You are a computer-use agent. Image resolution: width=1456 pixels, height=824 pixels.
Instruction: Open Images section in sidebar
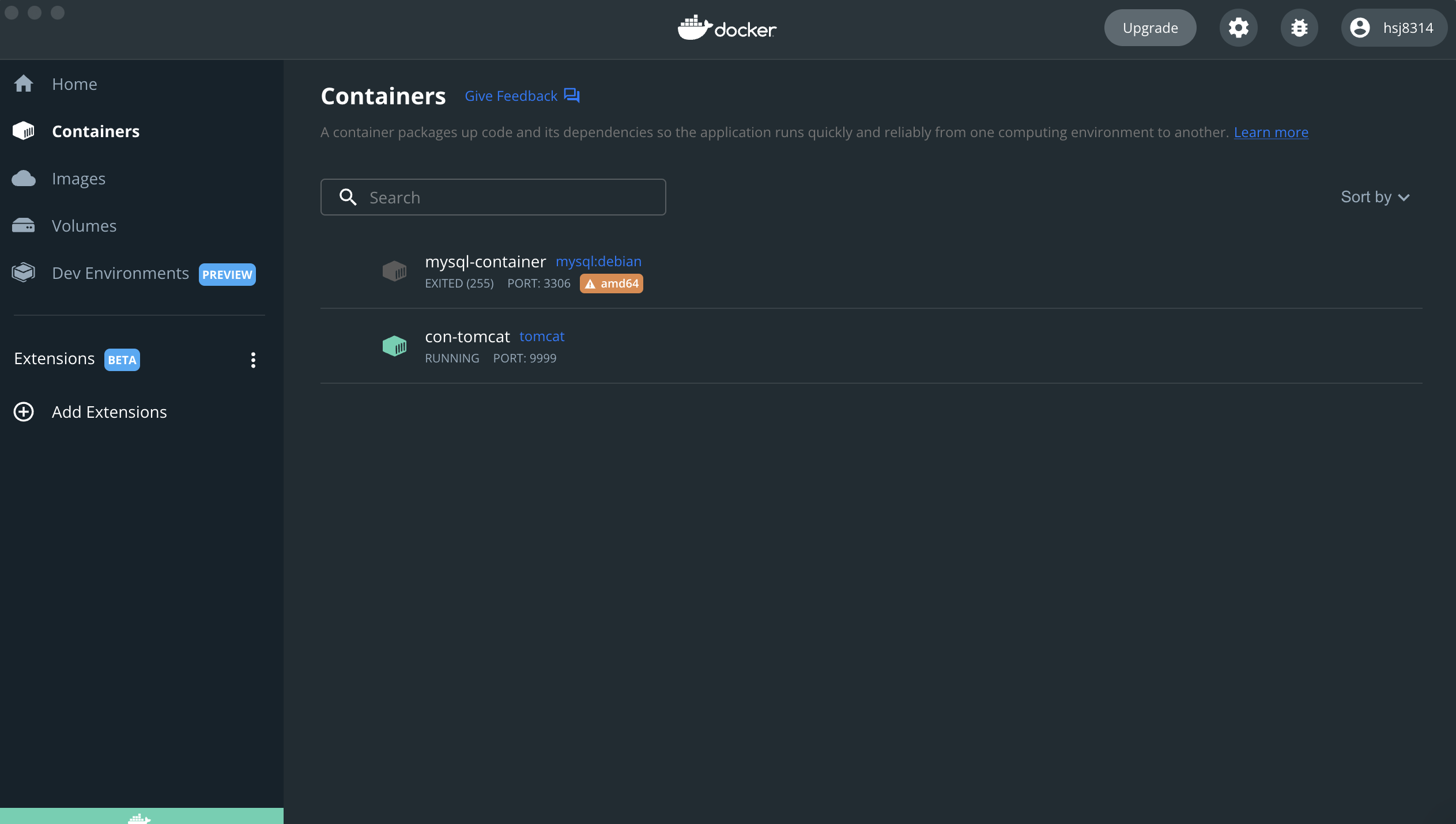point(78,179)
